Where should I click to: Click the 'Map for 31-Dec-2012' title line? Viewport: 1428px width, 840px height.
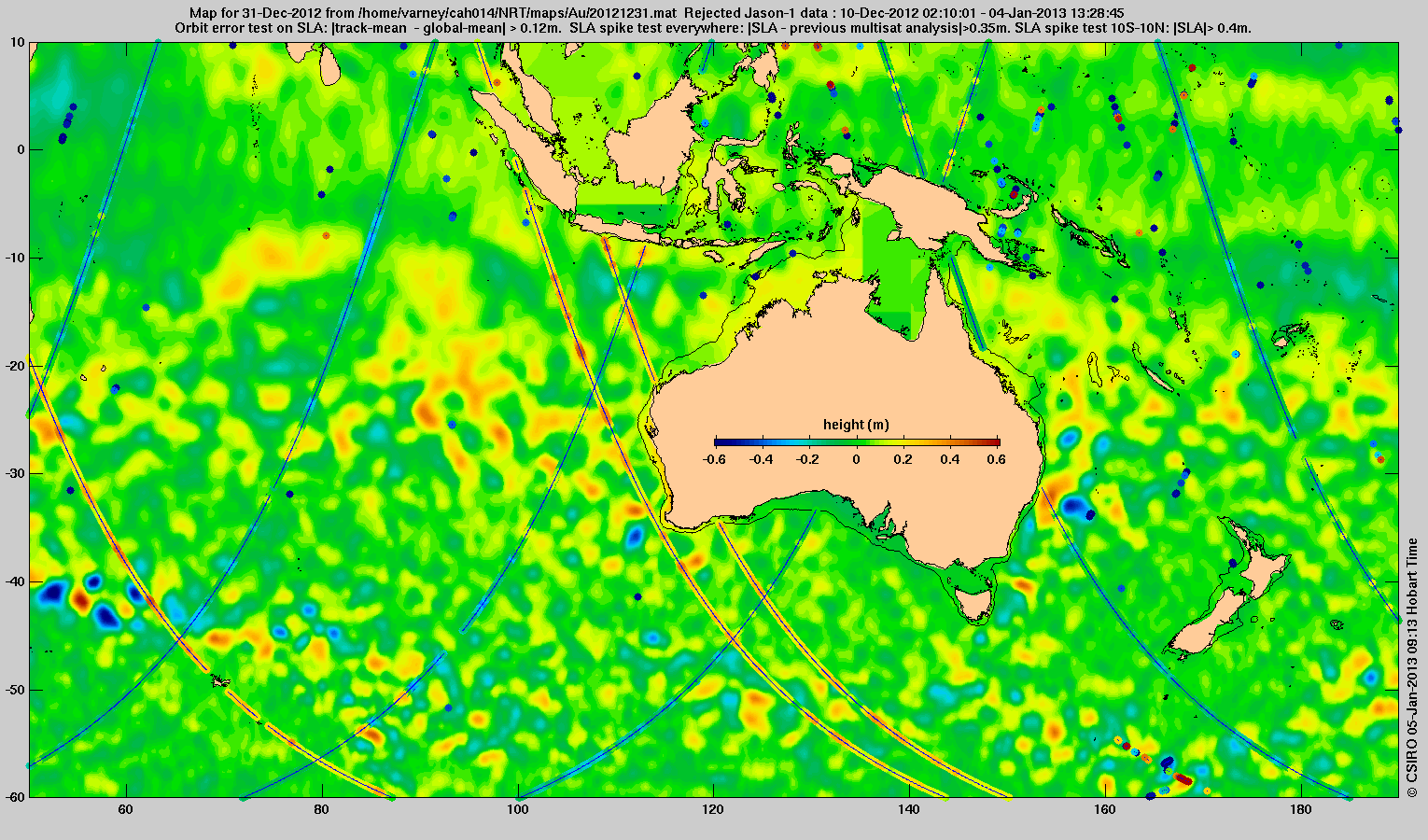pyautogui.click(x=656, y=13)
